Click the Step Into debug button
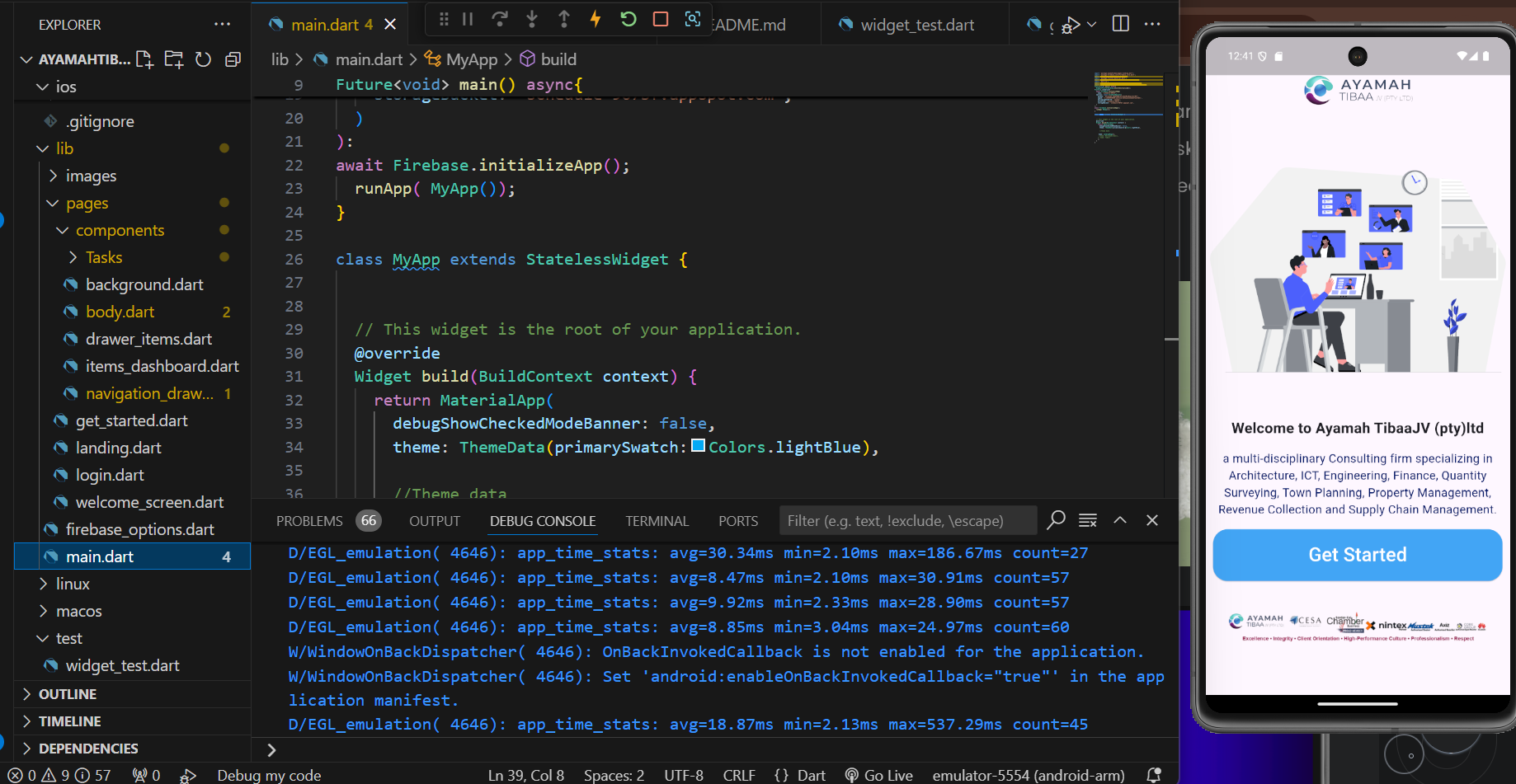Viewport: 1516px width, 784px height. 531,19
